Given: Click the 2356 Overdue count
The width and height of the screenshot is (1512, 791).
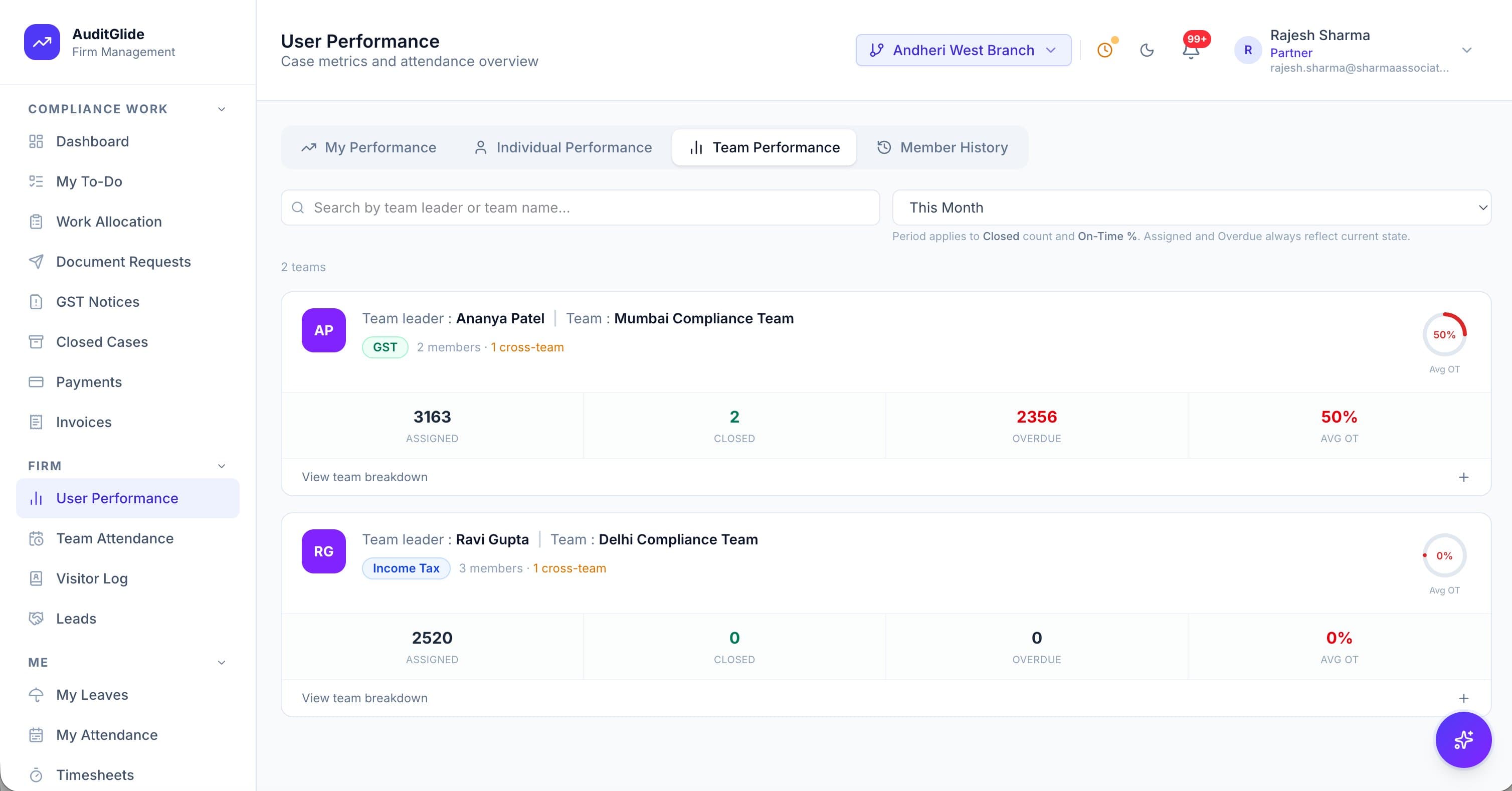Looking at the screenshot, I should (1037, 417).
